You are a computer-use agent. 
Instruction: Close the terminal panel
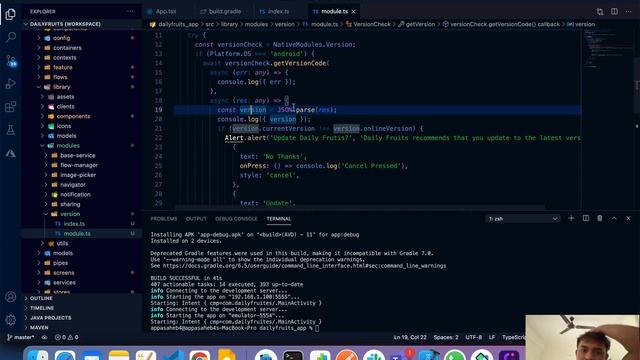(x=629, y=218)
